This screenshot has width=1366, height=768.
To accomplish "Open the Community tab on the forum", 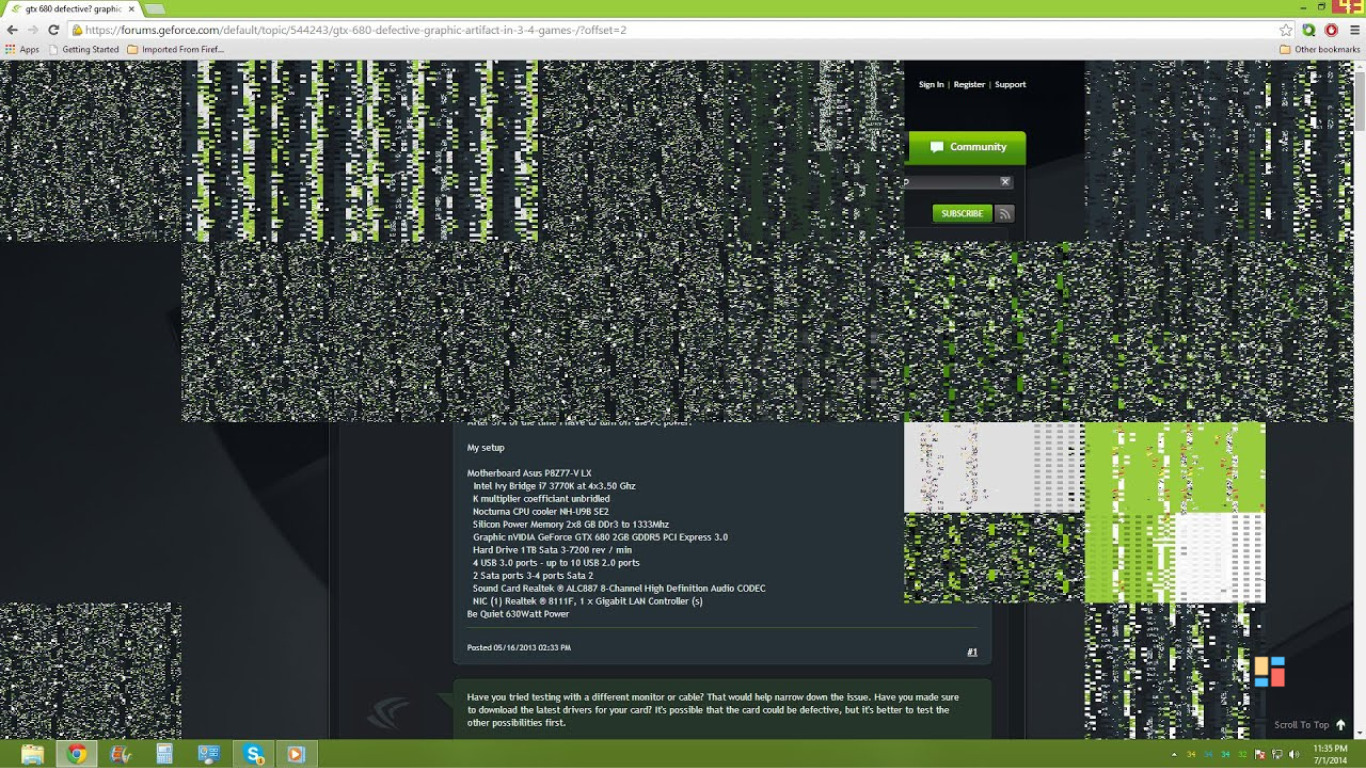I will tap(967, 147).
